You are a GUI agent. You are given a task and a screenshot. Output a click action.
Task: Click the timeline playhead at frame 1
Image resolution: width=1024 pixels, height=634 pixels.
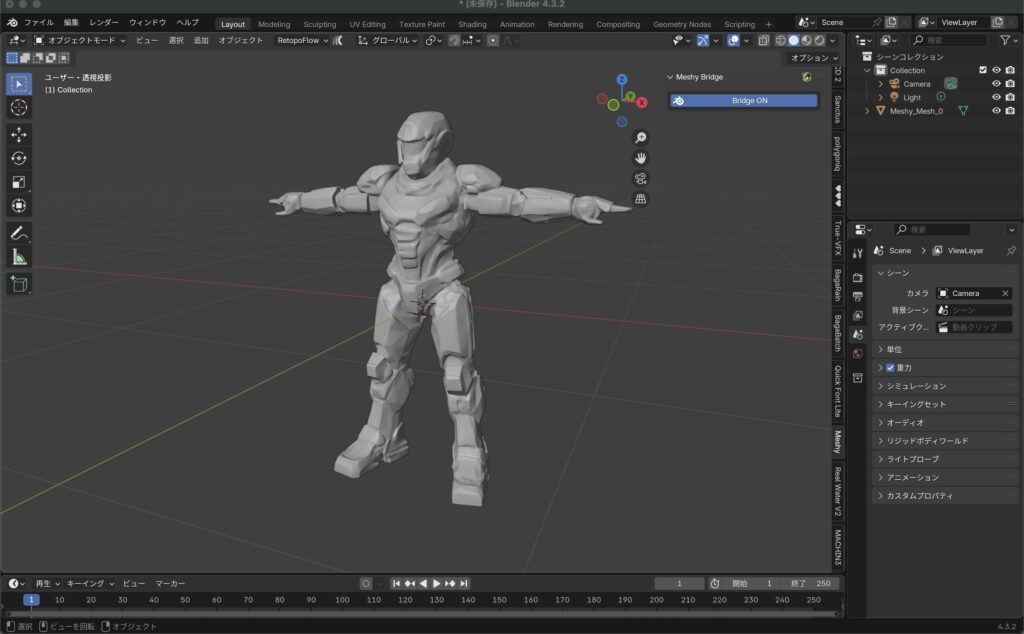pos(31,599)
